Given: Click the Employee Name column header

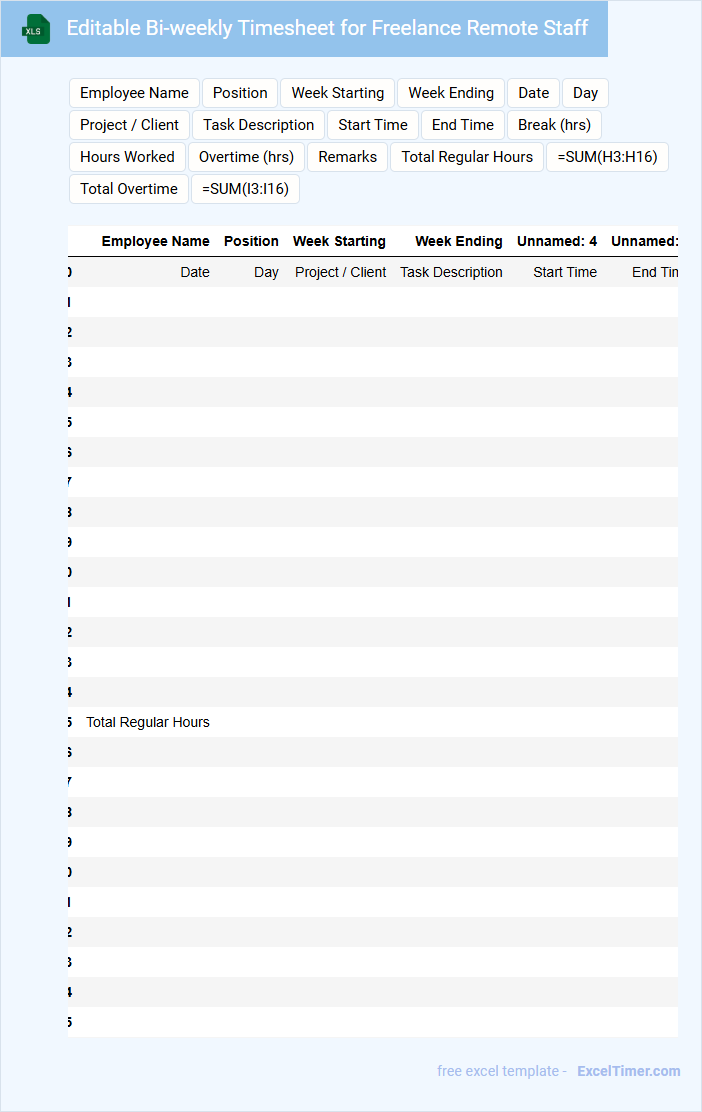Looking at the screenshot, I should pyautogui.click(x=155, y=241).
